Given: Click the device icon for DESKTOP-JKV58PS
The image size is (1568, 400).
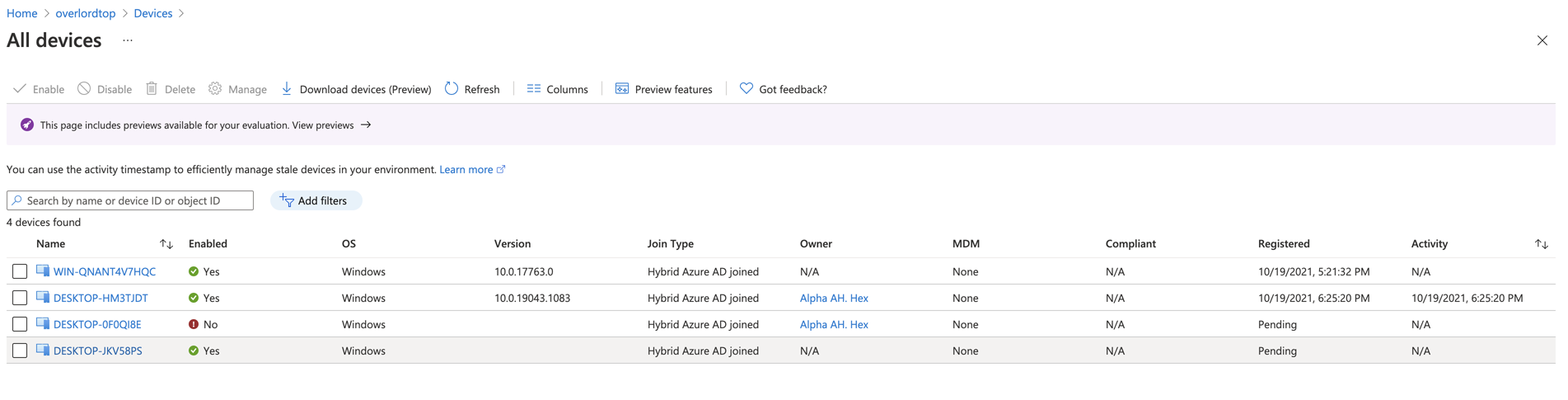Looking at the screenshot, I should (x=43, y=350).
